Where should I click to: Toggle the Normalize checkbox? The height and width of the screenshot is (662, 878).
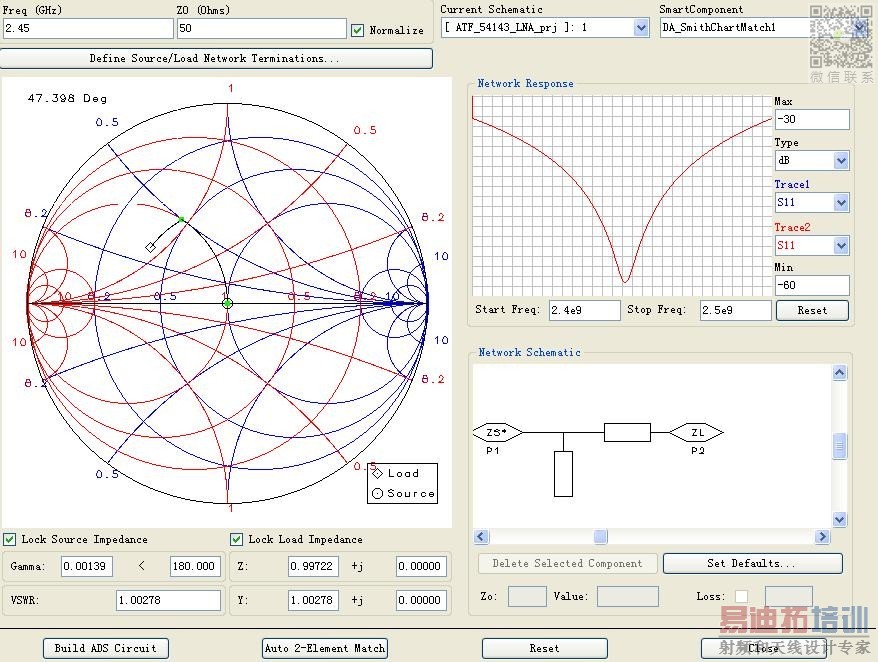pos(358,30)
